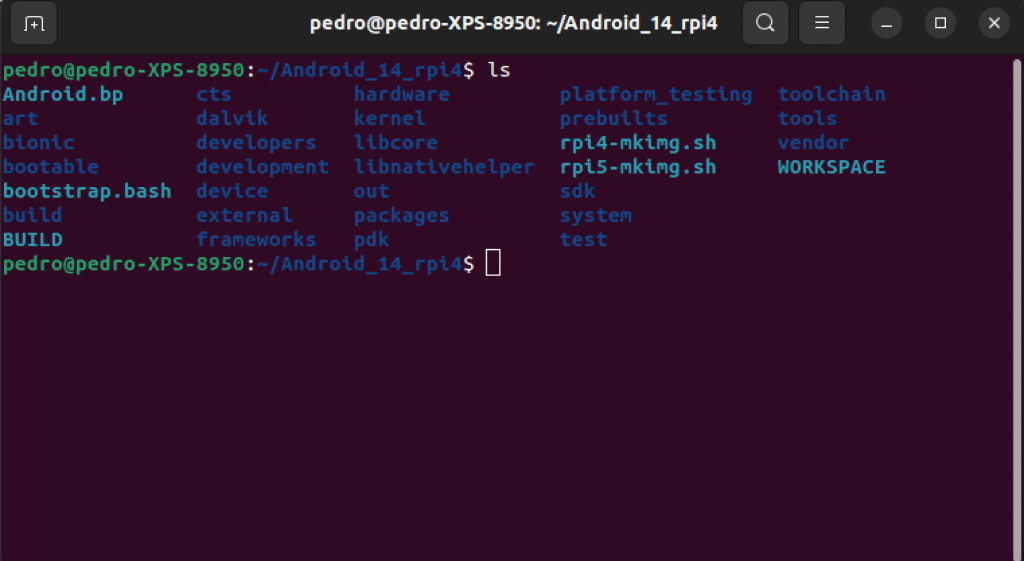The width and height of the screenshot is (1024, 561).
Task: Select the vendor directory name
Action: point(813,142)
